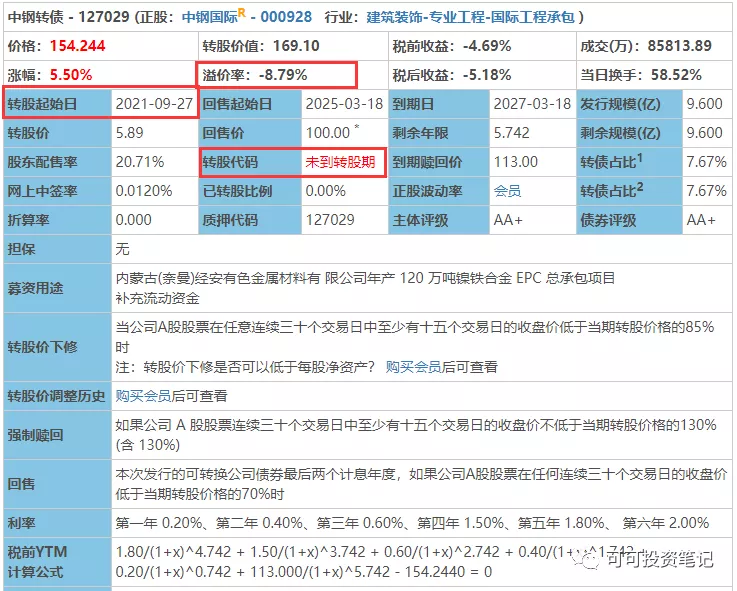Select the 溢价率 value -8.79%
The image size is (737, 591).
click(x=280, y=75)
